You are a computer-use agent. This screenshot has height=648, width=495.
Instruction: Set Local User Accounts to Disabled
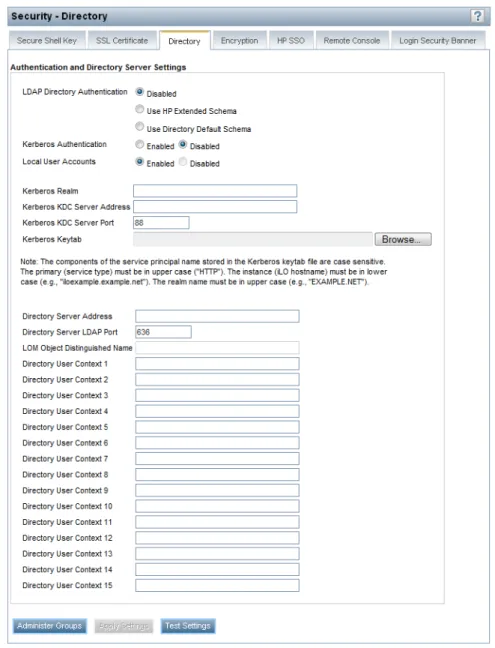tap(183, 162)
